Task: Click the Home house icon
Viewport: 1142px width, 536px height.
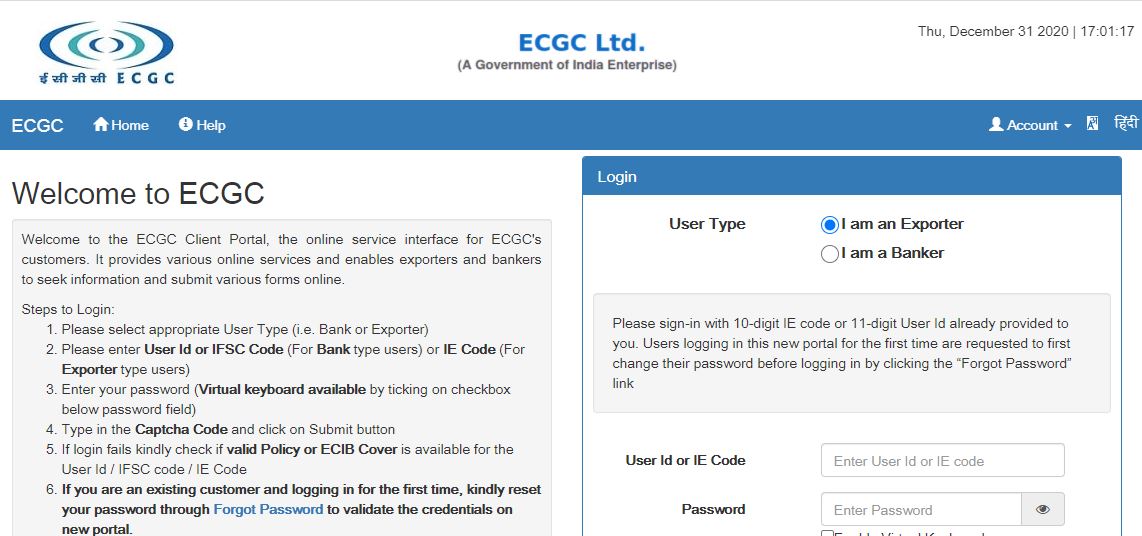Action: [100, 124]
